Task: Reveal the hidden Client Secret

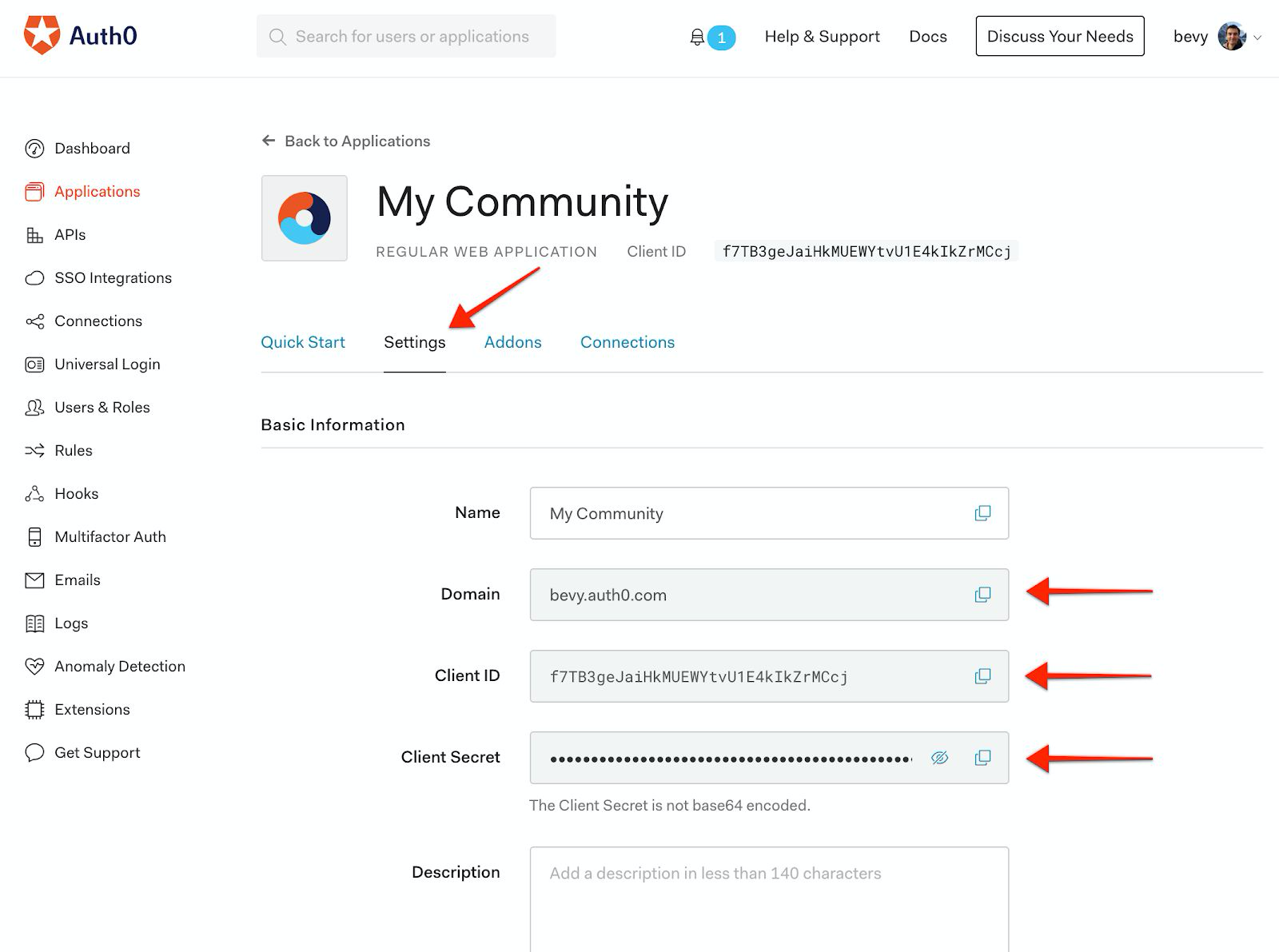Action: 939,758
